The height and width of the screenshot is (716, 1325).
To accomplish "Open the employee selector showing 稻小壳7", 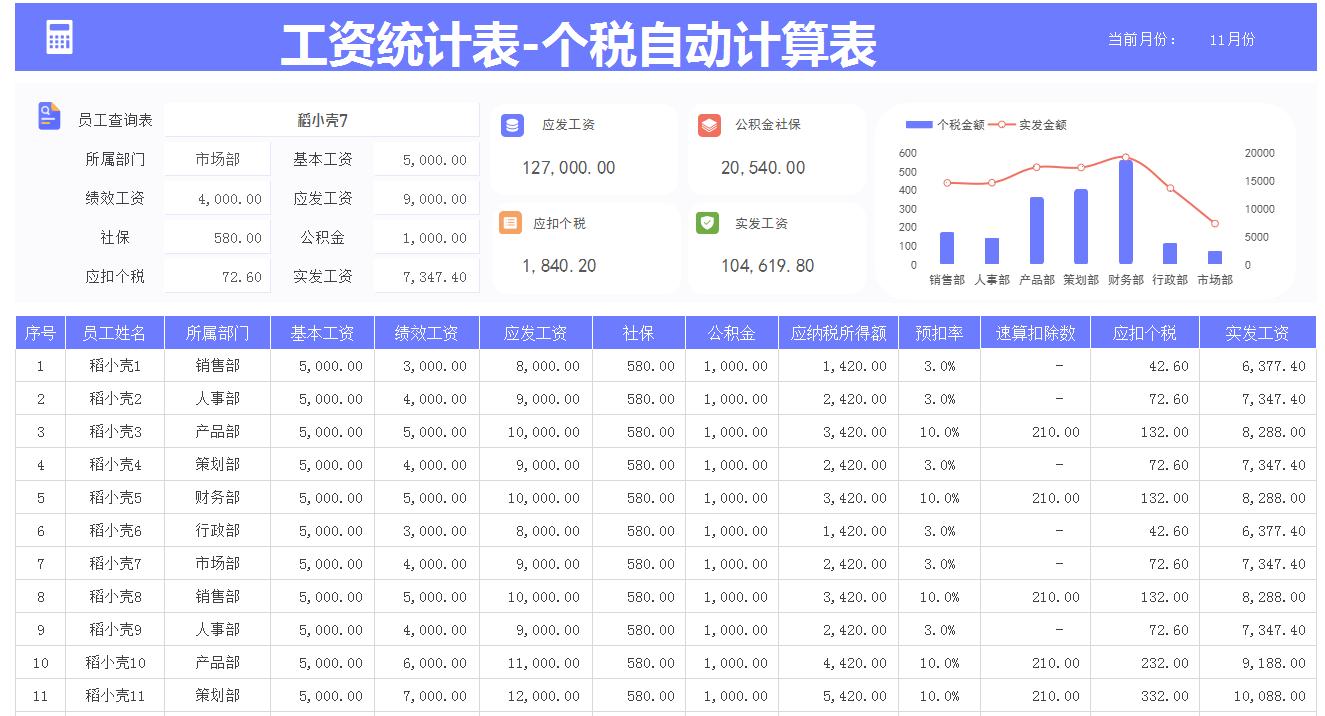I will click(x=322, y=119).
